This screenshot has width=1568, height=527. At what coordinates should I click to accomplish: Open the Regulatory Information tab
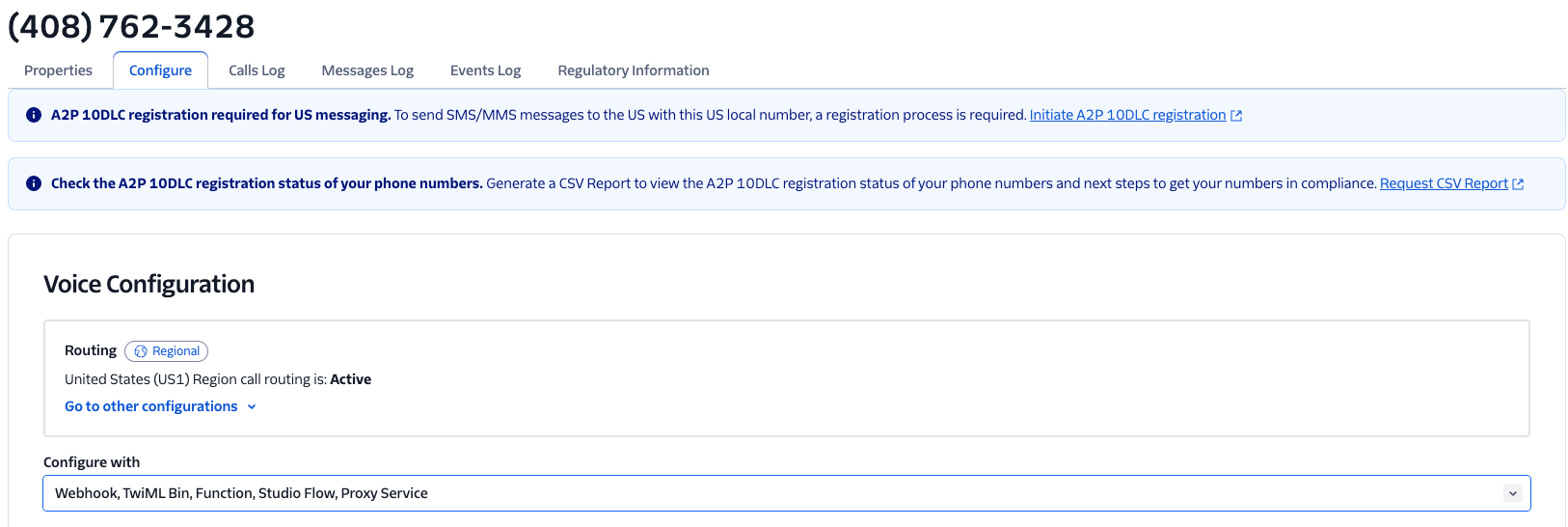click(x=633, y=70)
